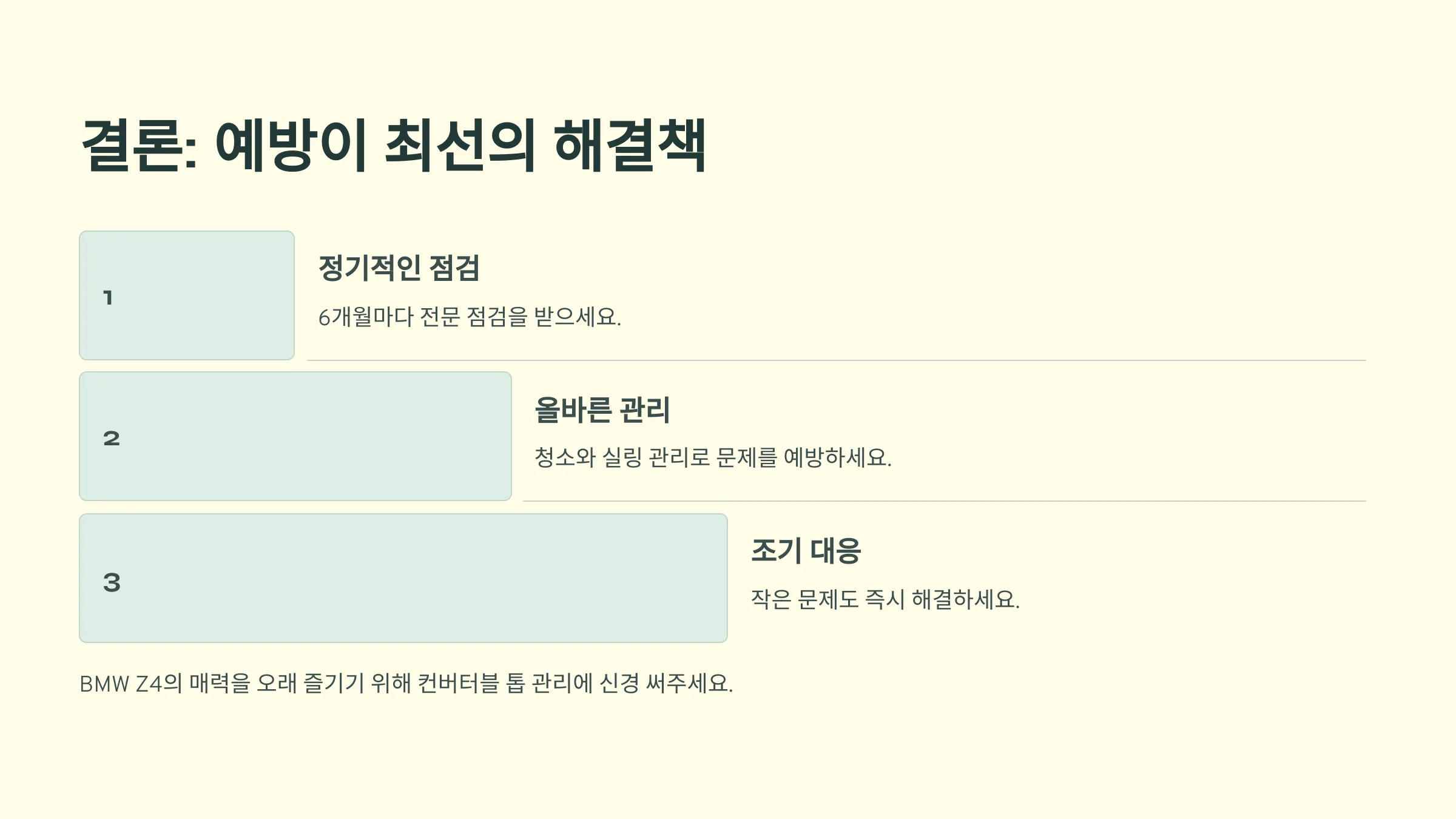The height and width of the screenshot is (819, 1456).
Task: Click the text 6개월마다 전문 점검을 받으세요
Action: (x=470, y=317)
